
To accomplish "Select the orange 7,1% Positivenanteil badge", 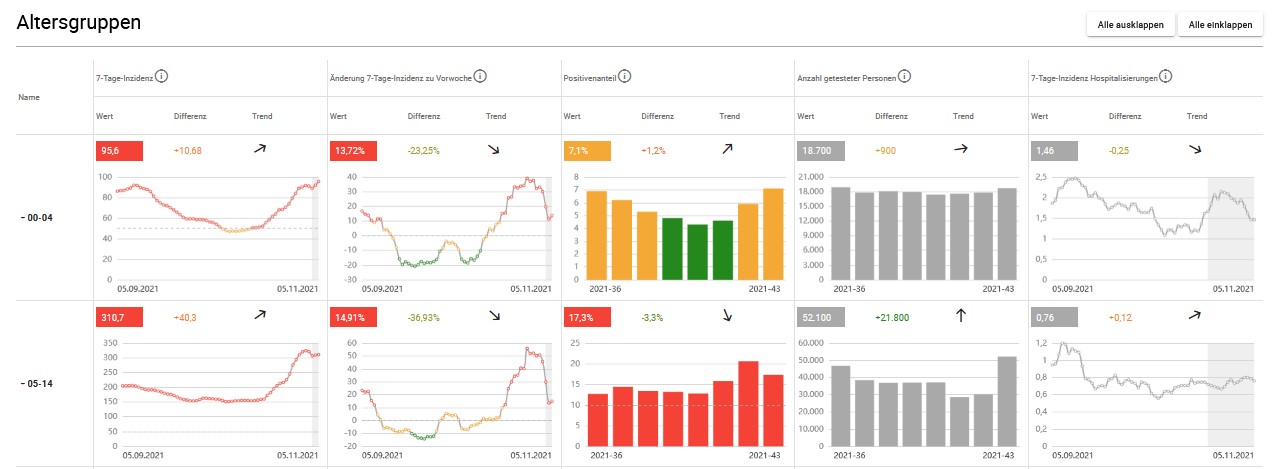I will [587, 150].
